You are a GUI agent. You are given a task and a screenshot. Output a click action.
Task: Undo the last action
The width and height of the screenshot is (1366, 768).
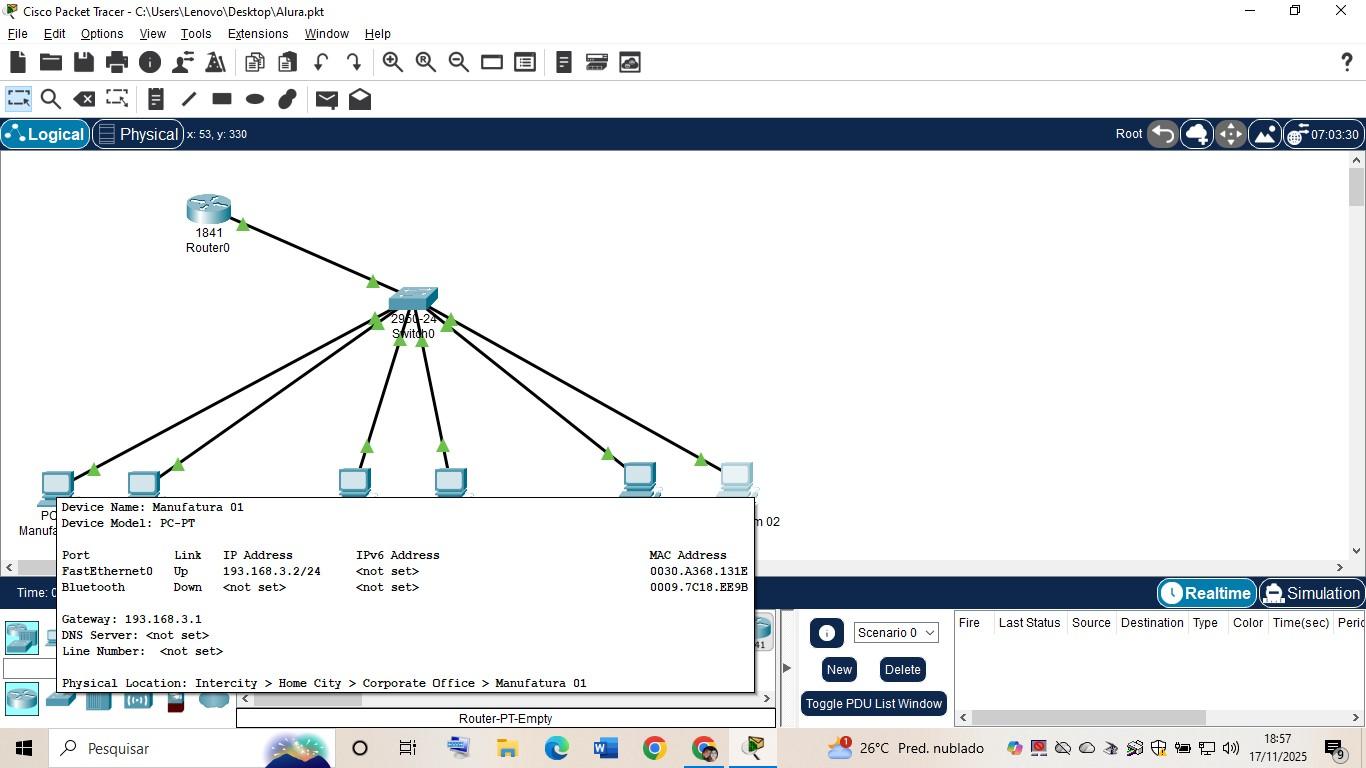pos(321,62)
